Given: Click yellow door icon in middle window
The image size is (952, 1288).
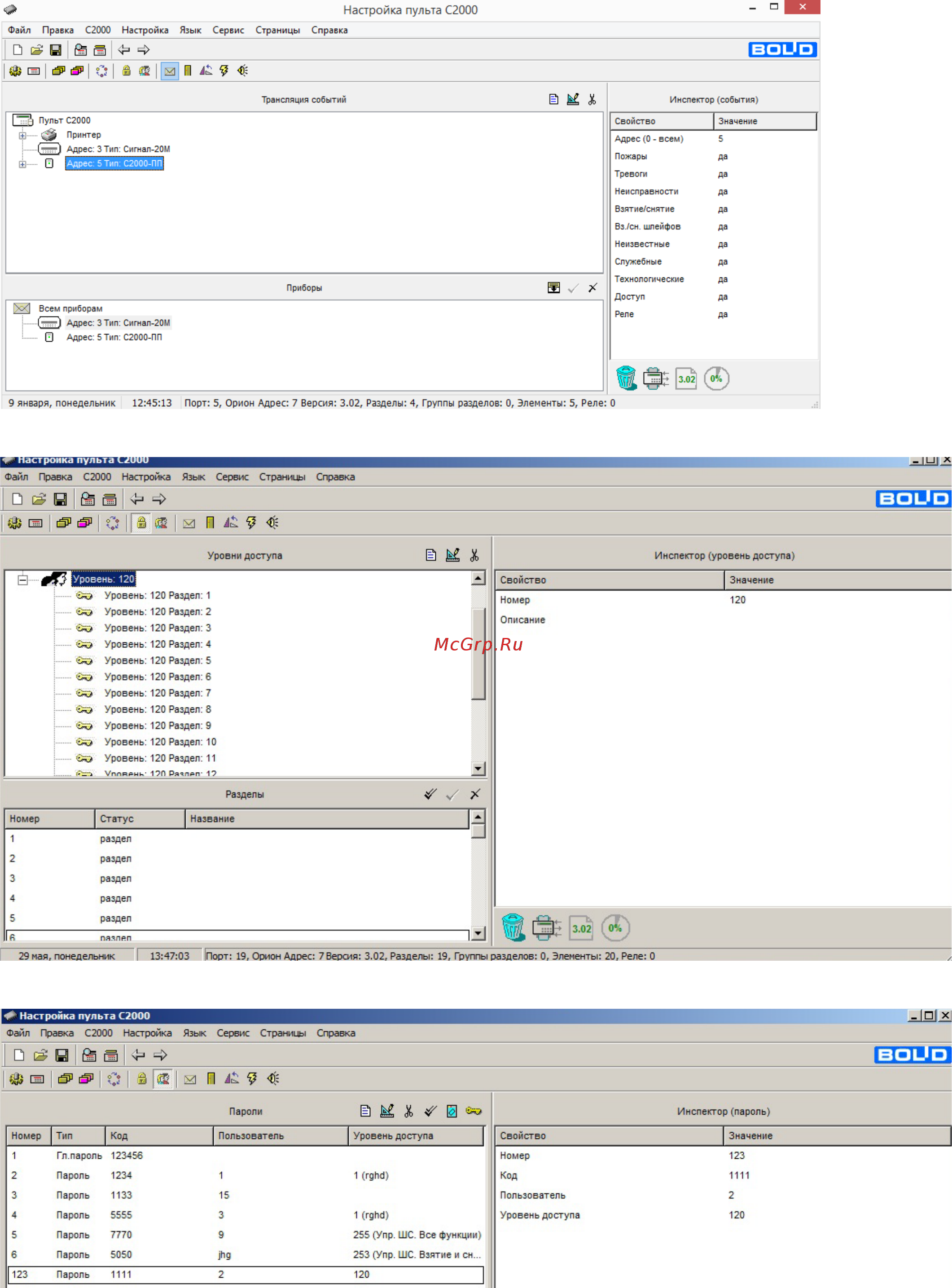Looking at the screenshot, I should 211,523.
